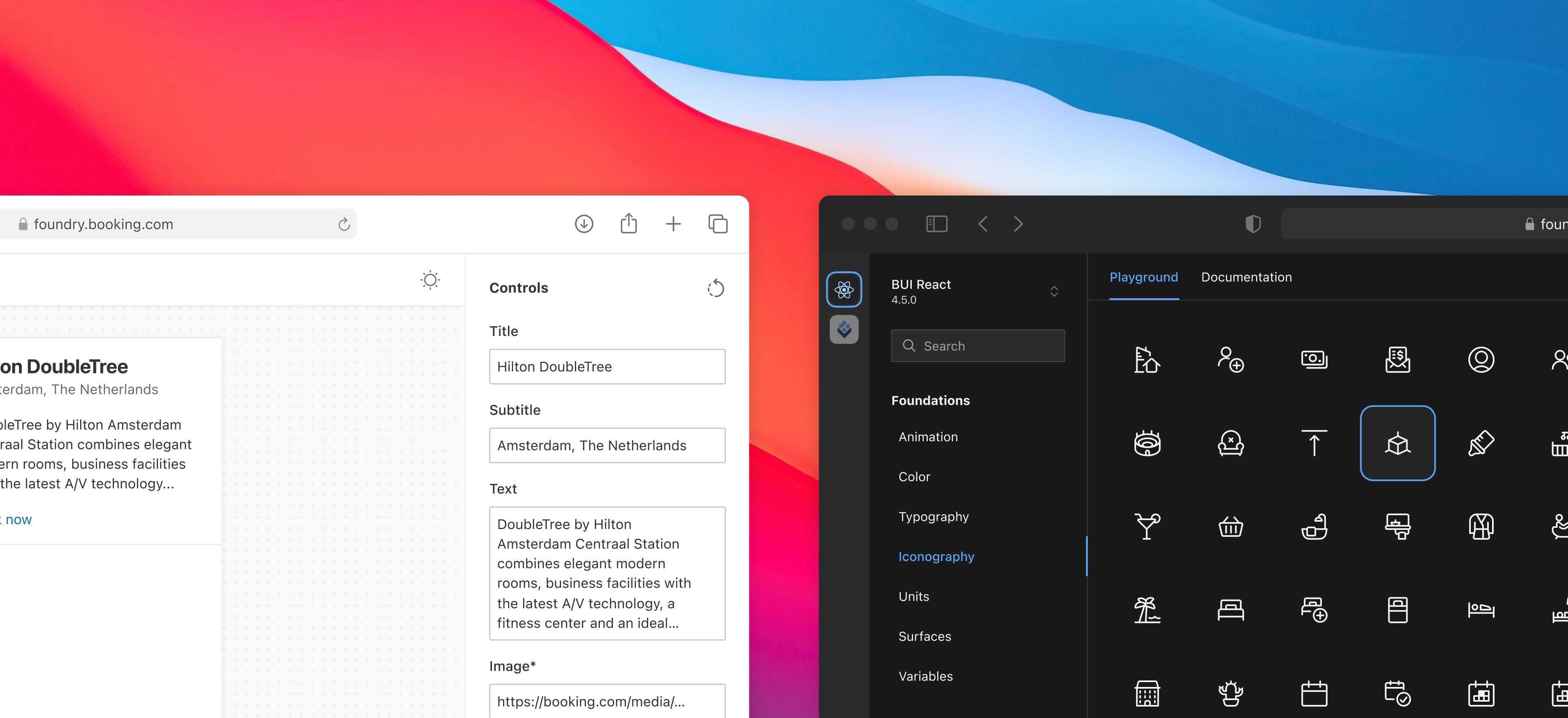Select the highlighter marker icon
The height and width of the screenshot is (718, 1568).
tap(1480, 443)
